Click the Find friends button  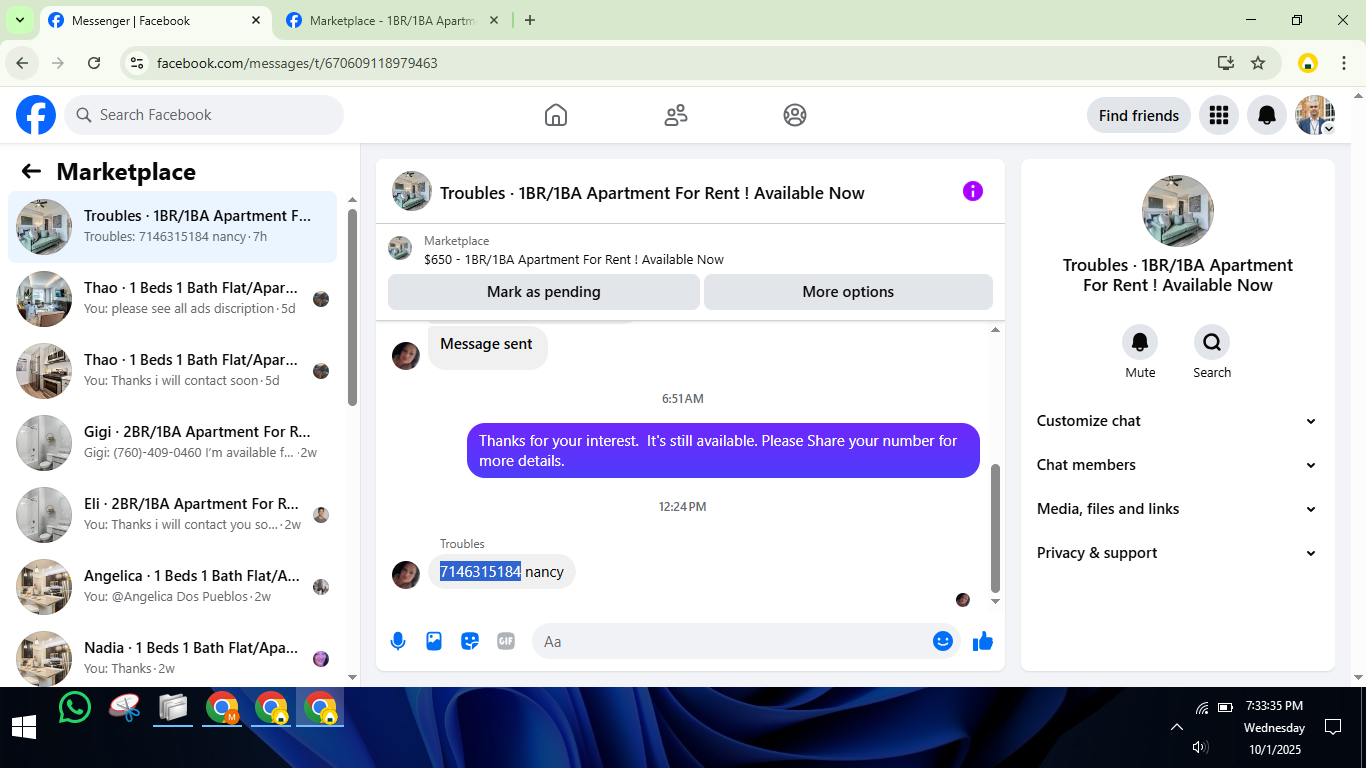point(1139,115)
